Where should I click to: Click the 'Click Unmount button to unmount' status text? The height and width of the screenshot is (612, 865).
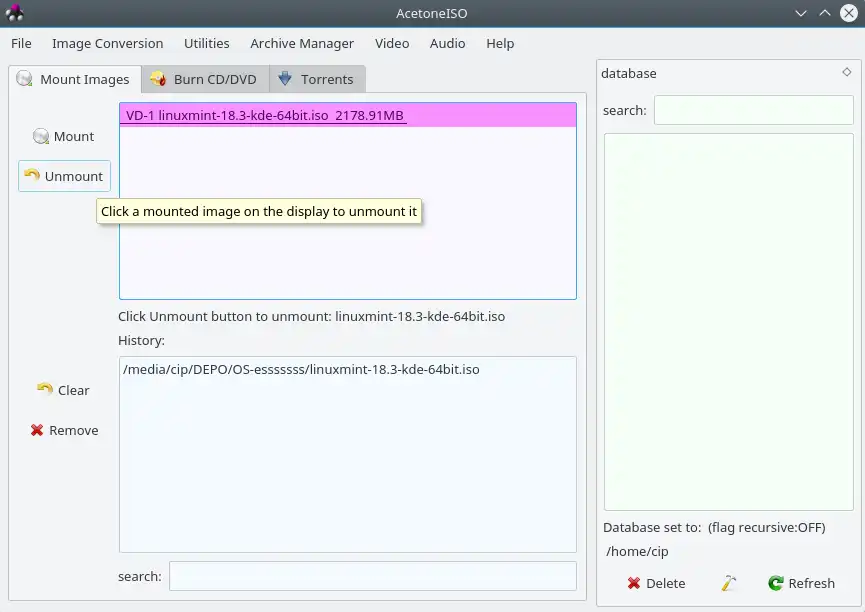click(x=312, y=316)
